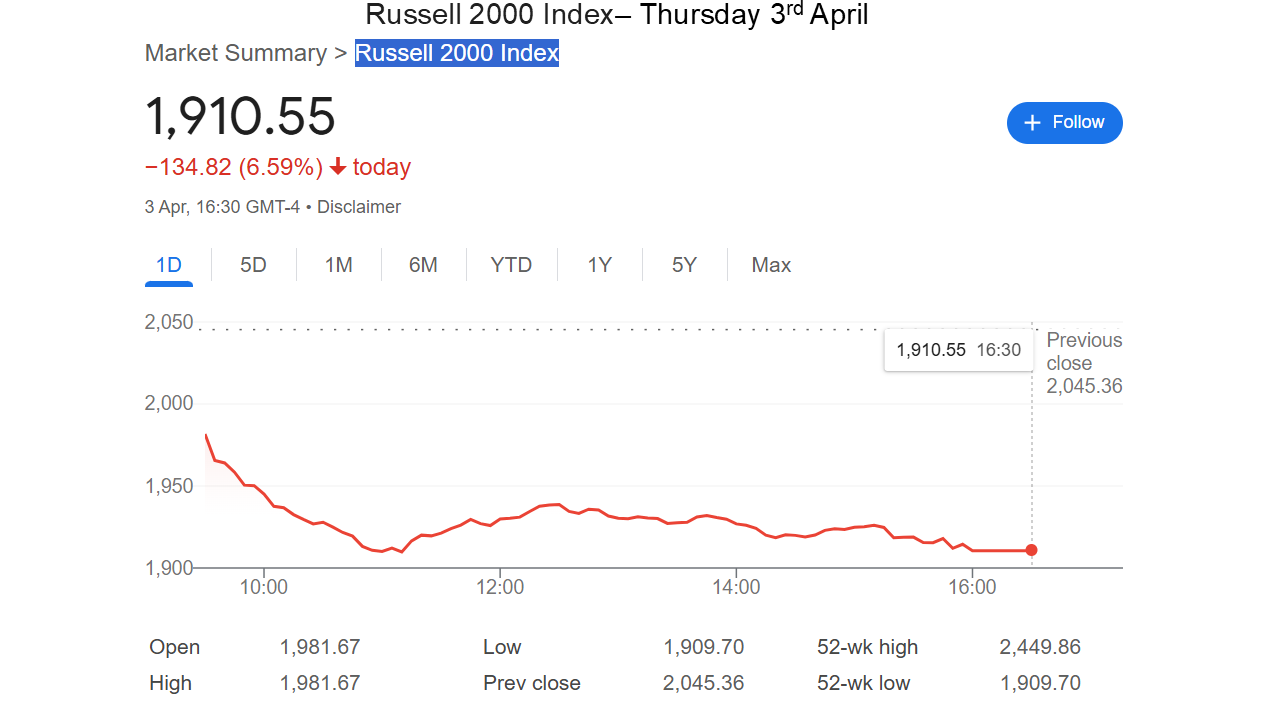This screenshot has height=720, width=1280.
Task: Click the 1,910.55 16:30 chart tooltip
Action: (x=958, y=350)
